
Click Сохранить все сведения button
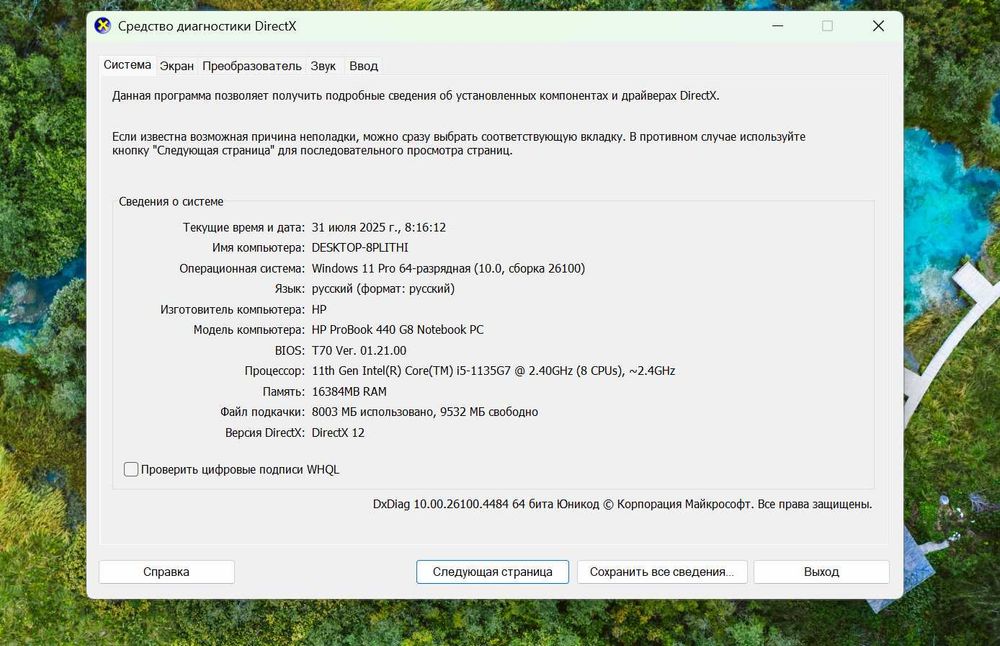tap(662, 572)
